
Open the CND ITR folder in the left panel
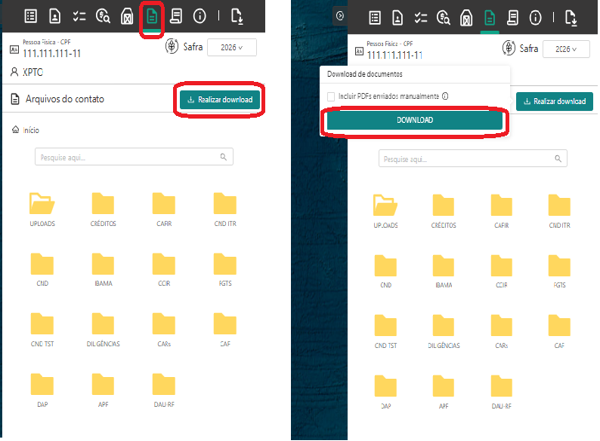[225, 210]
